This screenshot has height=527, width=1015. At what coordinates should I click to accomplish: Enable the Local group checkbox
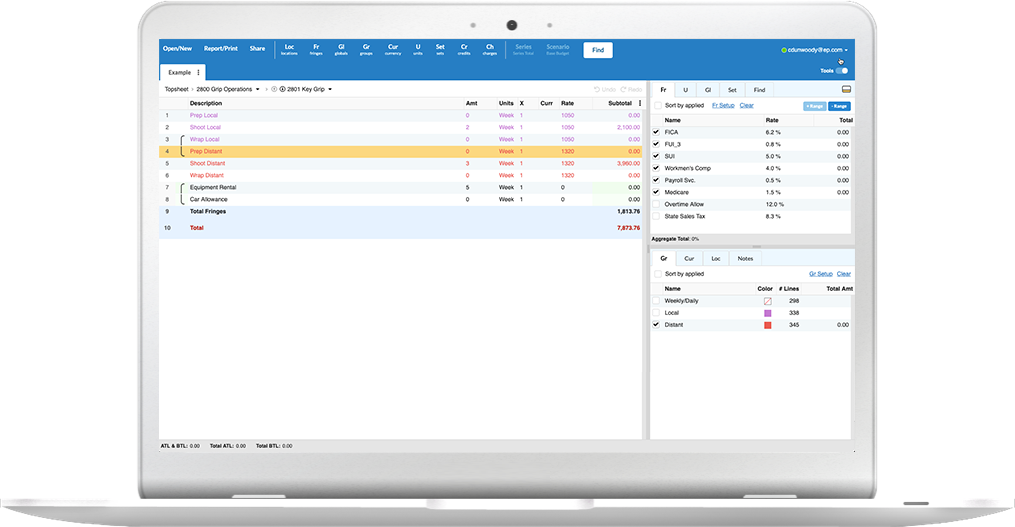pyautogui.click(x=656, y=313)
